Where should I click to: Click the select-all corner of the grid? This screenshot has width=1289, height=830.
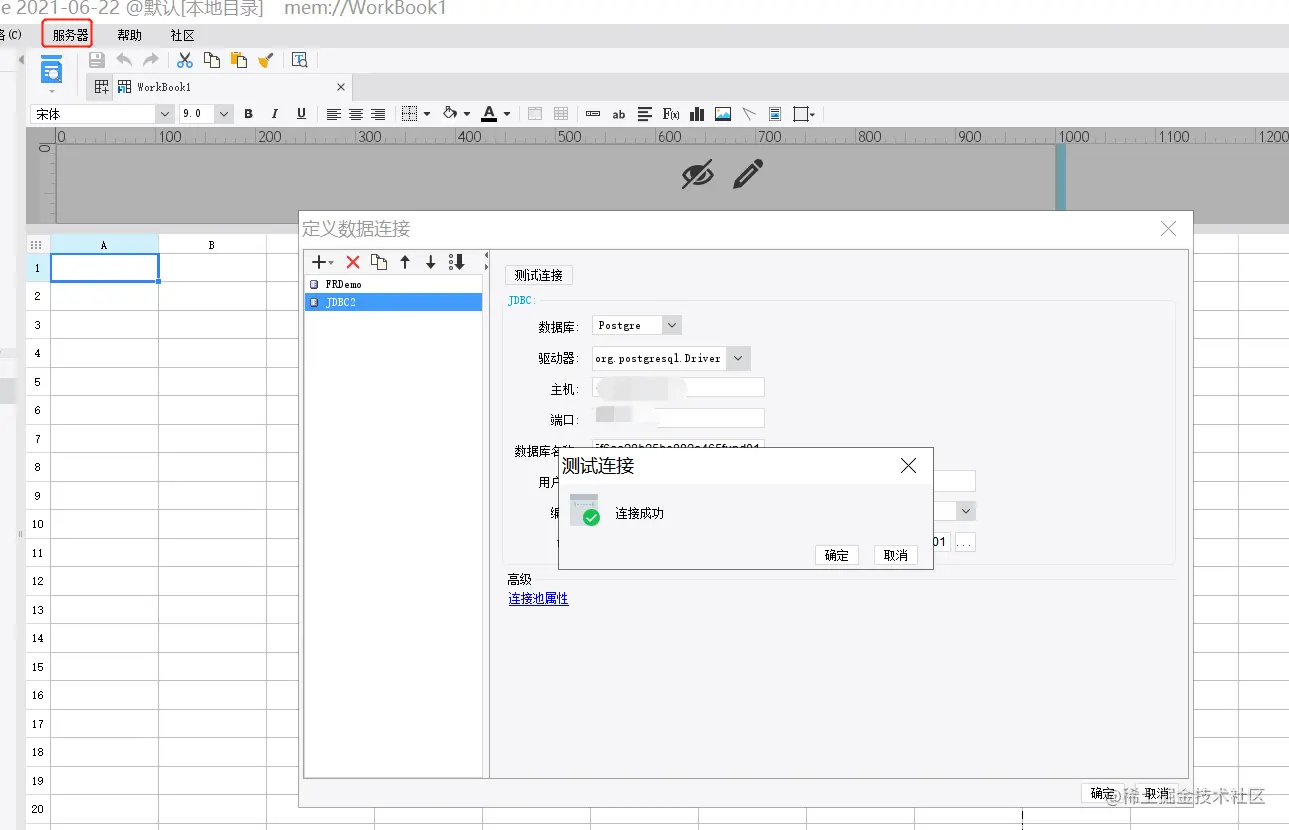point(38,244)
